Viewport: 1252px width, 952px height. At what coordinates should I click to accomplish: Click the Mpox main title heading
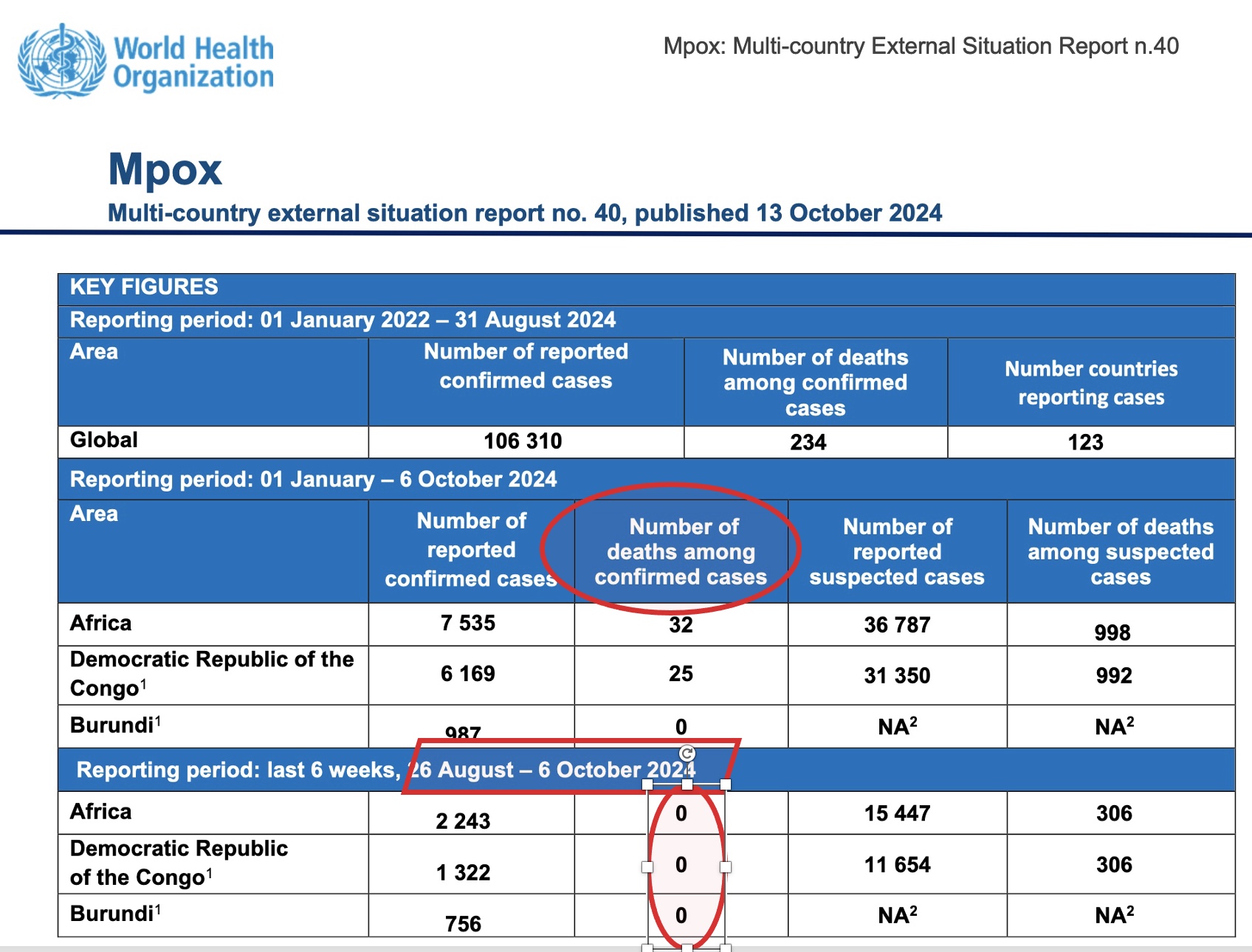coord(165,169)
